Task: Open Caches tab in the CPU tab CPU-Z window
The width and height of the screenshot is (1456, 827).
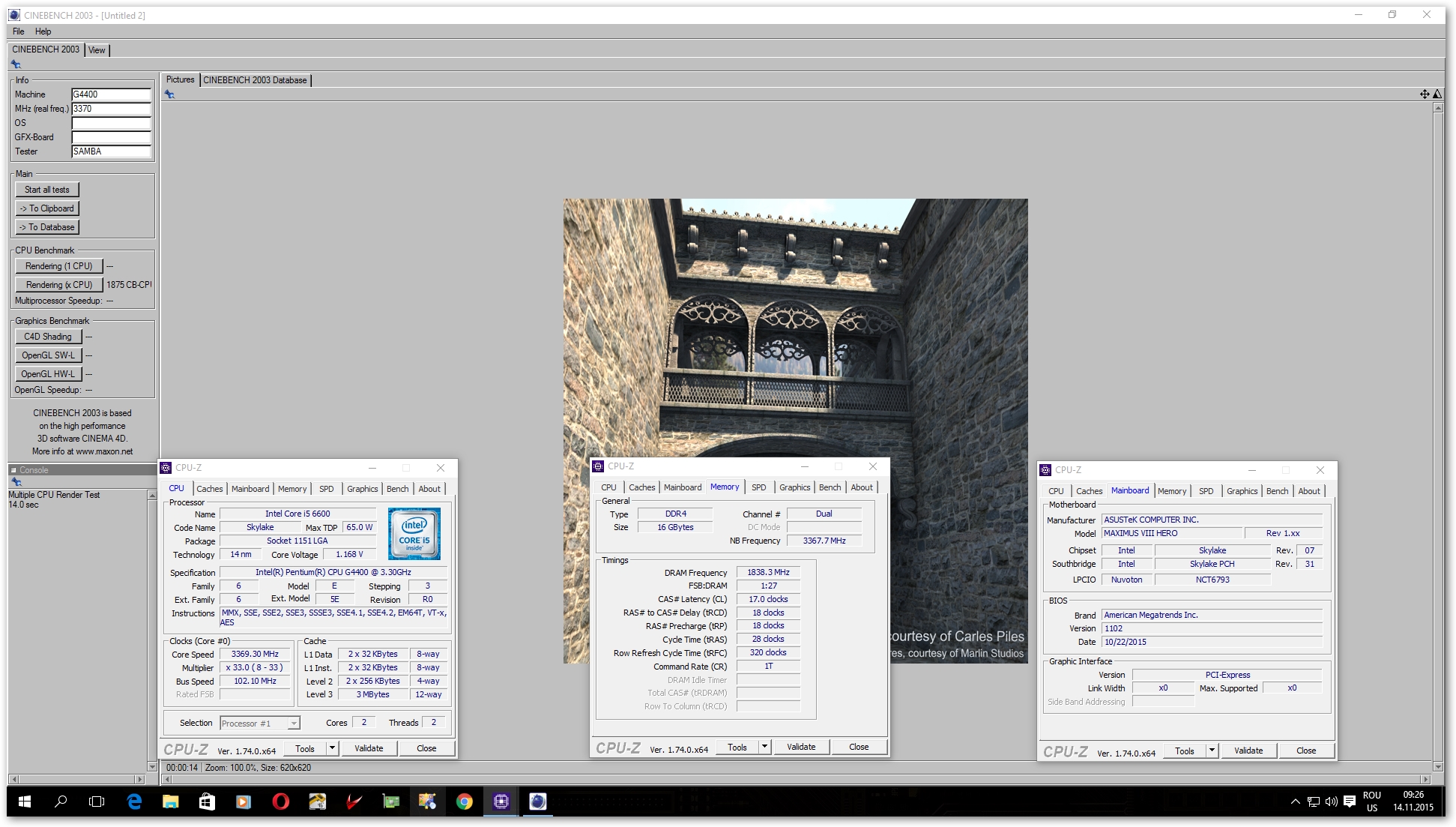Action: coord(210,489)
